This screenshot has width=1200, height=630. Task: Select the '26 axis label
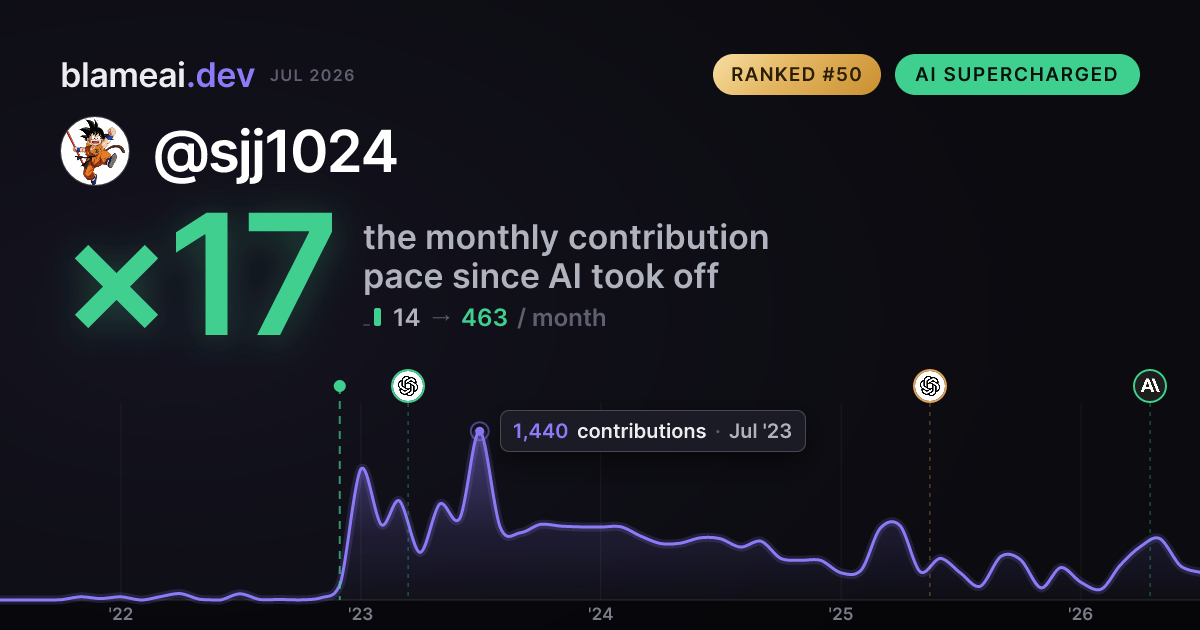click(x=1080, y=613)
